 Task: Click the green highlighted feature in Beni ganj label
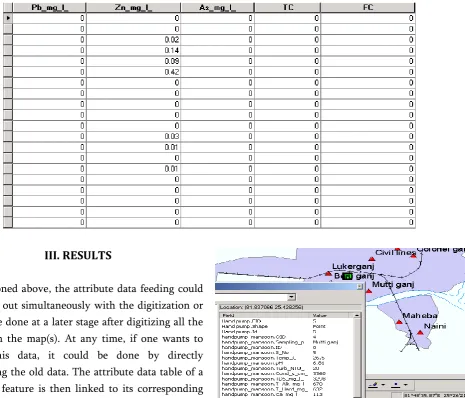(x=347, y=276)
